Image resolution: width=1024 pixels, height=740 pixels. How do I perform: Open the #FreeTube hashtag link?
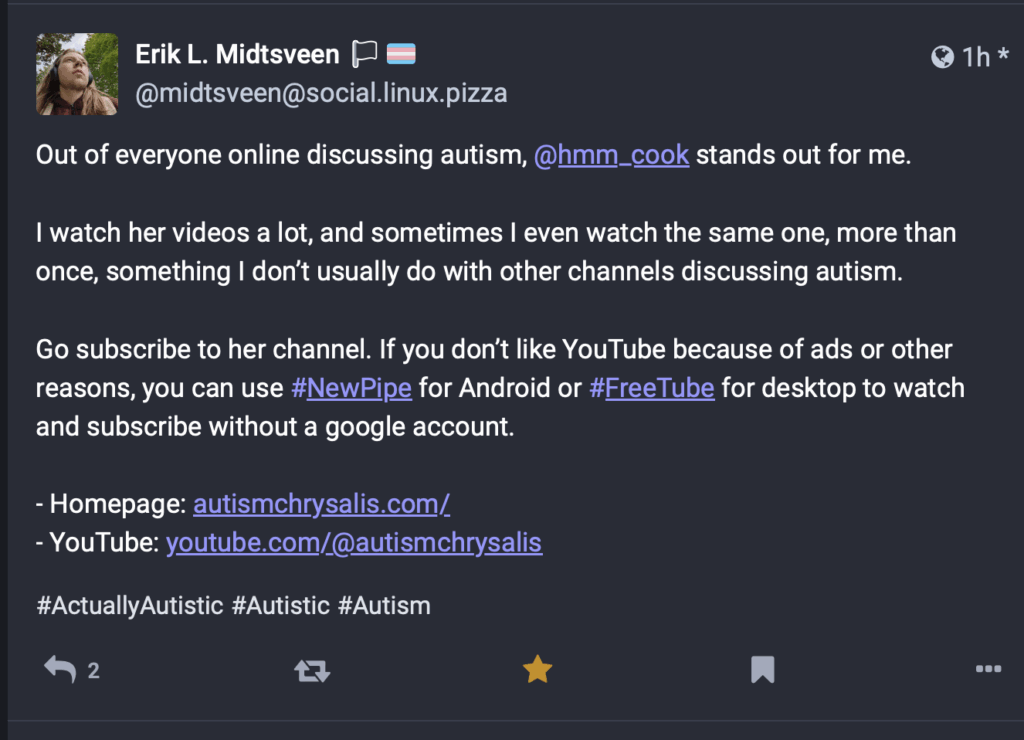(x=652, y=388)
